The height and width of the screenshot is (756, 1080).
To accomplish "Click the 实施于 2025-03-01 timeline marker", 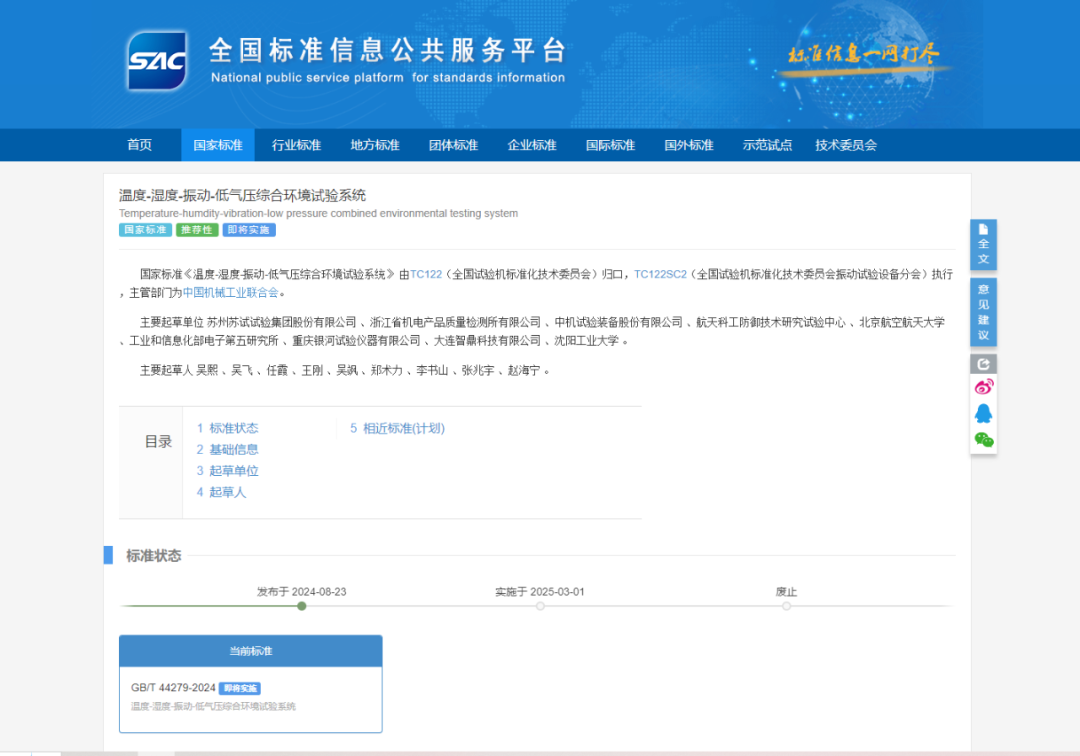I will point(540,605).
